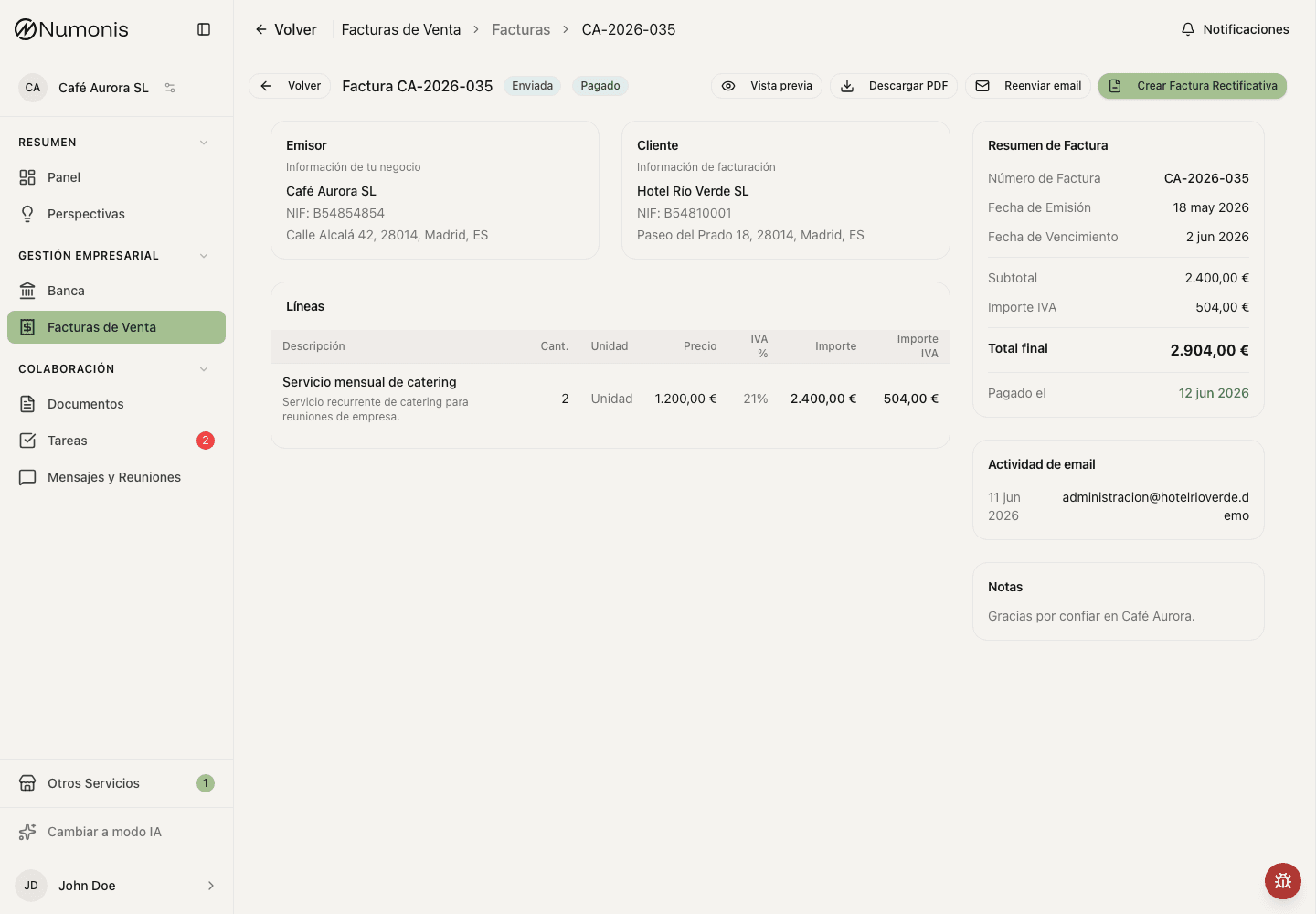The image size is (1316, 914).
Task: Collapse the RESUMEN section
Action: click(x=204, y=143)
